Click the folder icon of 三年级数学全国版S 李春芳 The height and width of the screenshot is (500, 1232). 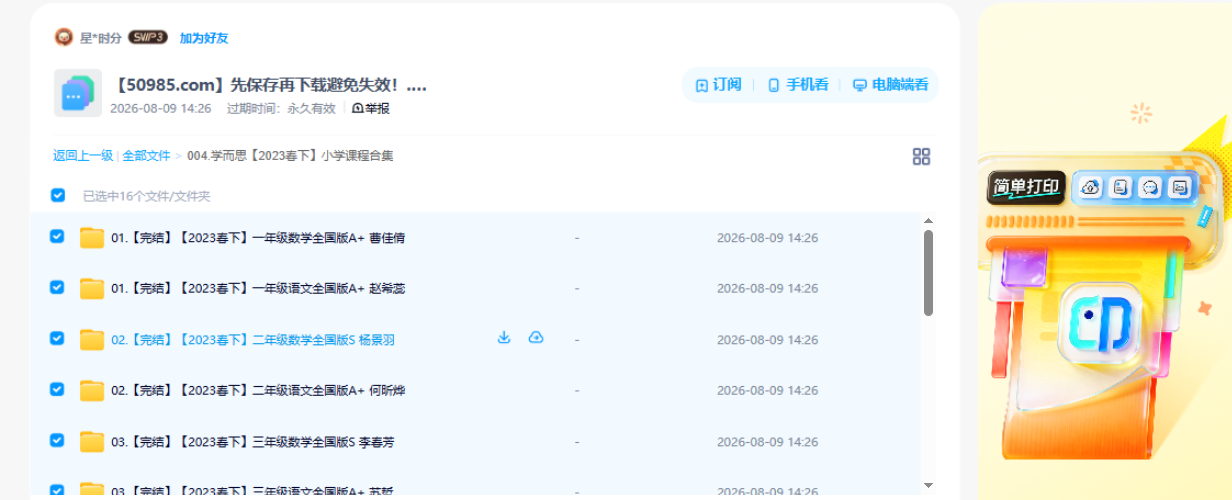click(x=92, y=442)
